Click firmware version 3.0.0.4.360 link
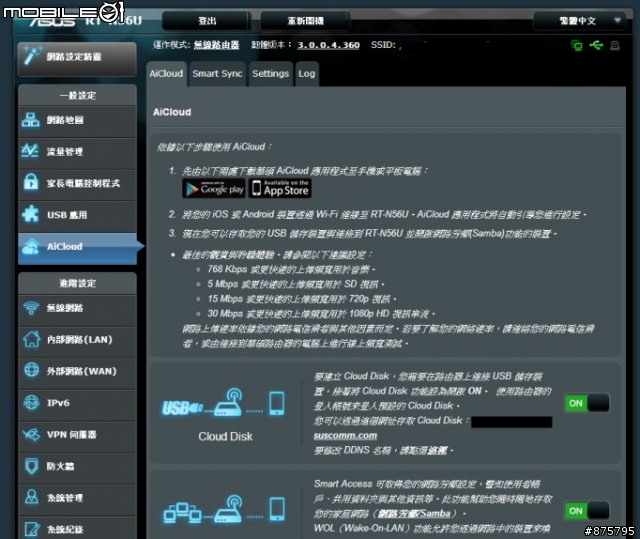Viewport: 640px width, 539px height. click(328, 45)
